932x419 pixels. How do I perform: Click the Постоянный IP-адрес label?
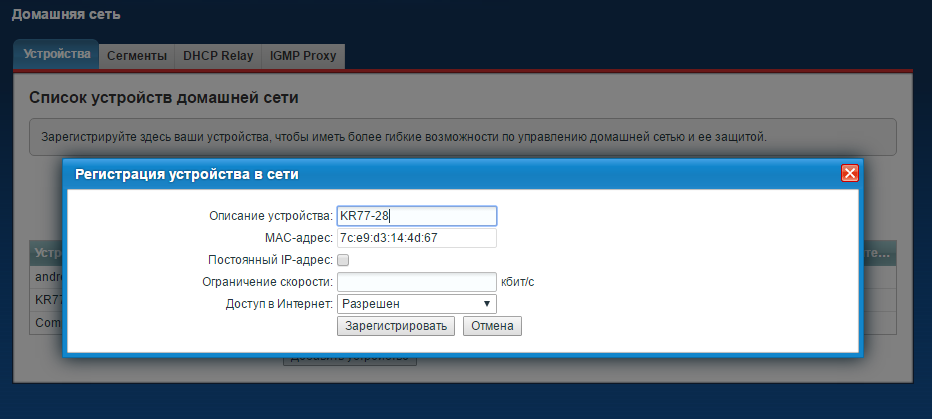pos(264,260)
